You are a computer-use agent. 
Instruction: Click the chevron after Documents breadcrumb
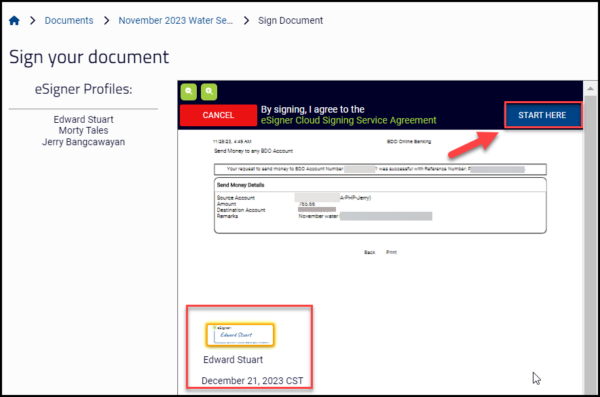(x=106, y=20)
